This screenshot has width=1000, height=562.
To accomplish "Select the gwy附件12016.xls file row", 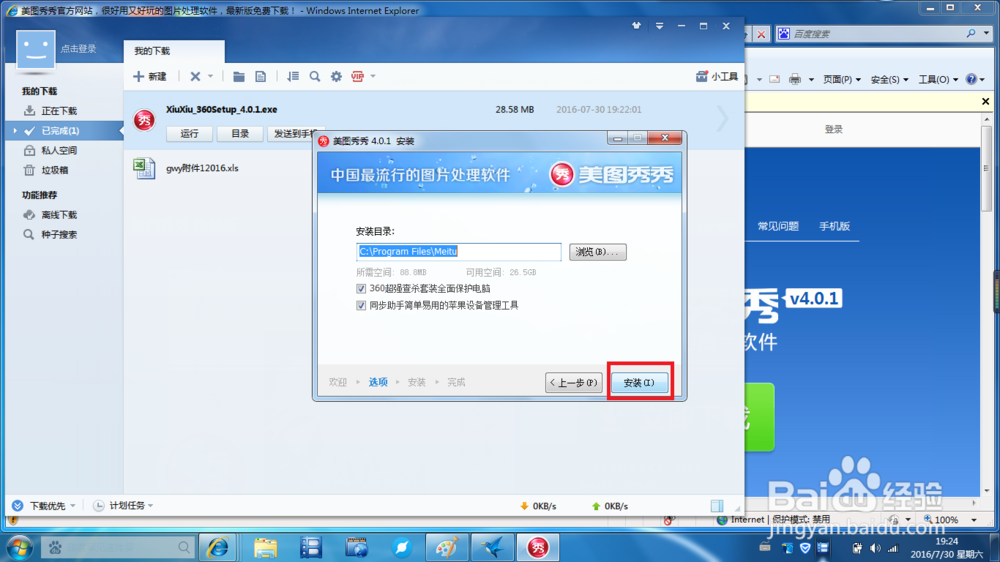I will pyautogui.click(x=434, y=168).
